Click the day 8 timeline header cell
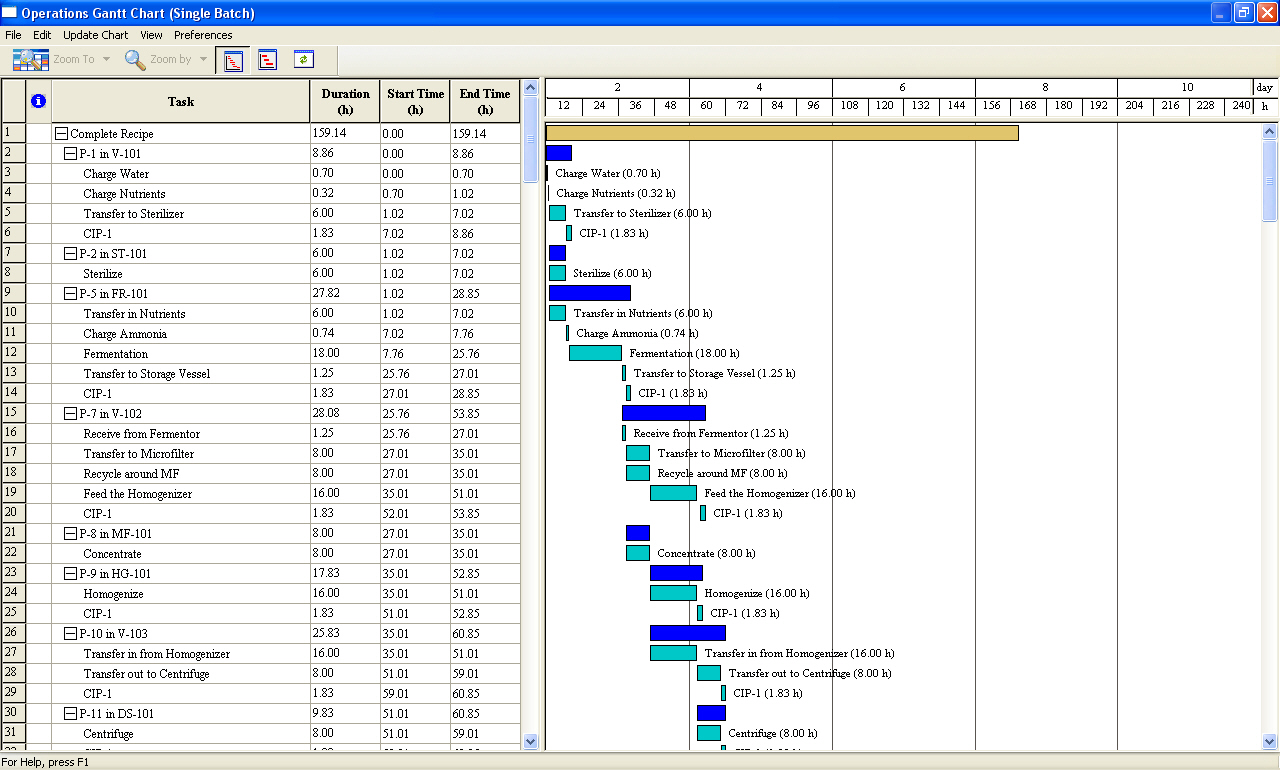The image size is (1280, 770). pos(1046,87)
